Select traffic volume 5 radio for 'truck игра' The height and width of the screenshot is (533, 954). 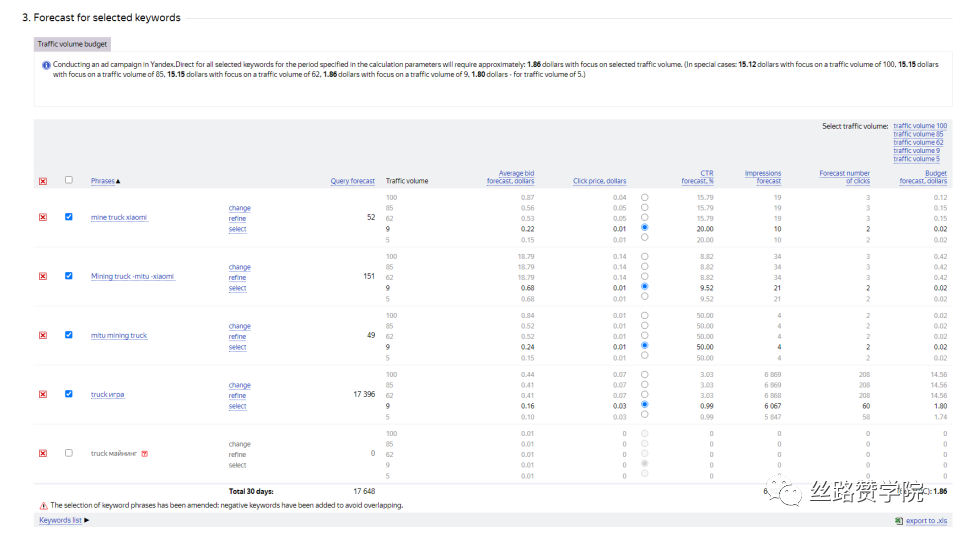(644, 415)
